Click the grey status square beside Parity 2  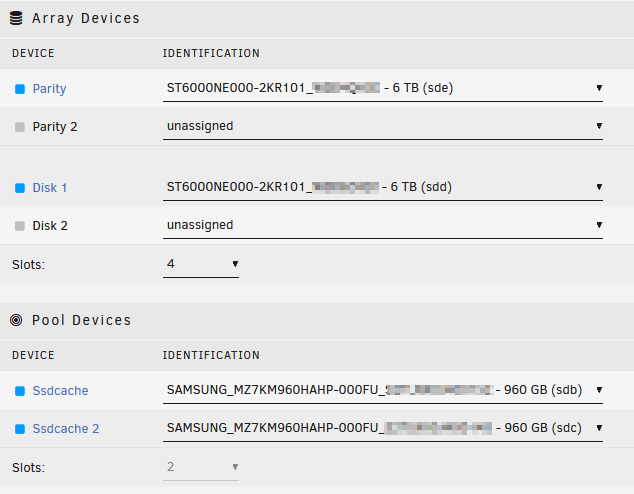tap(20, 127)
